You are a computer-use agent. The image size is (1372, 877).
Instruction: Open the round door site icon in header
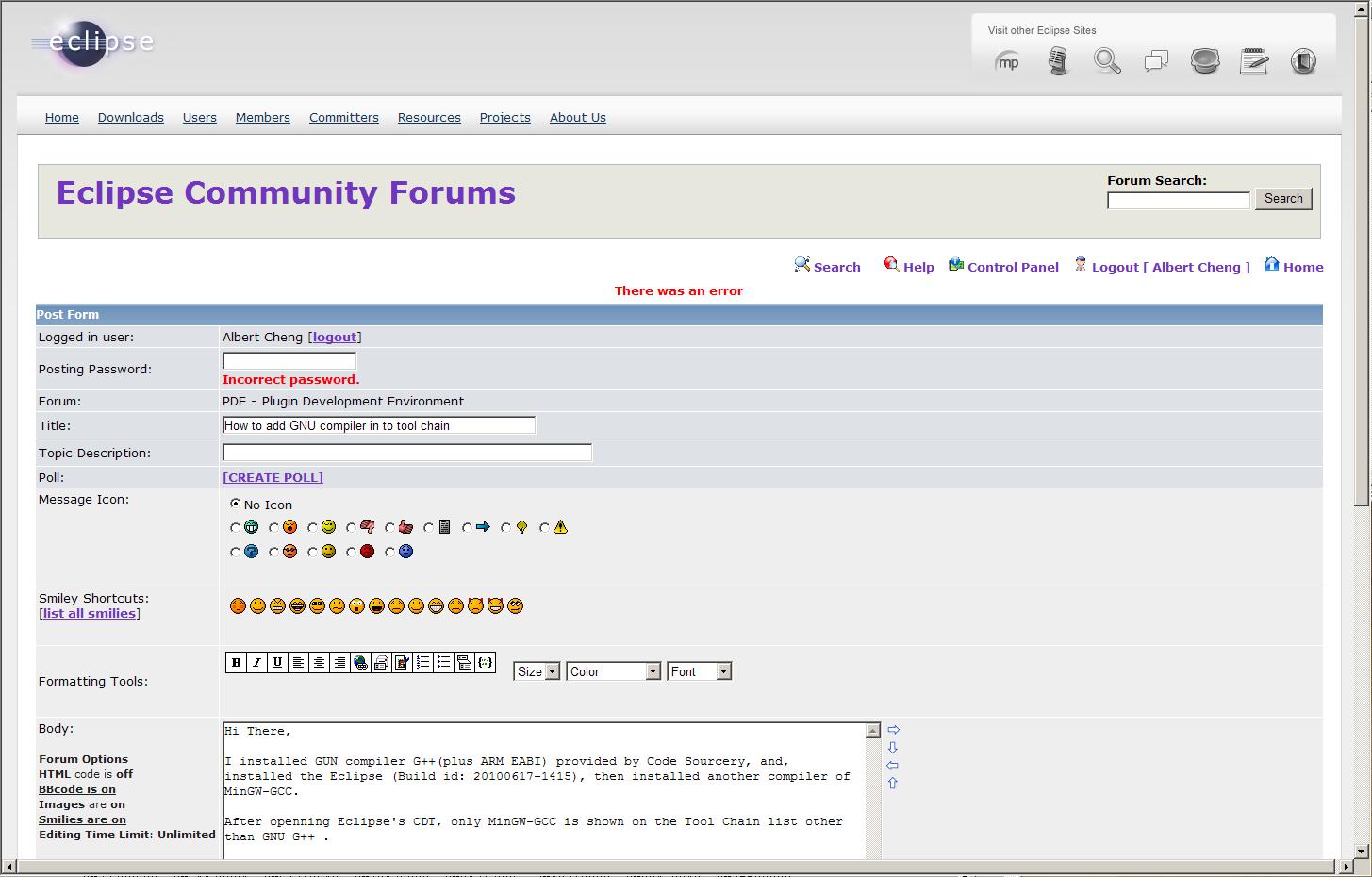[1303, 62]
